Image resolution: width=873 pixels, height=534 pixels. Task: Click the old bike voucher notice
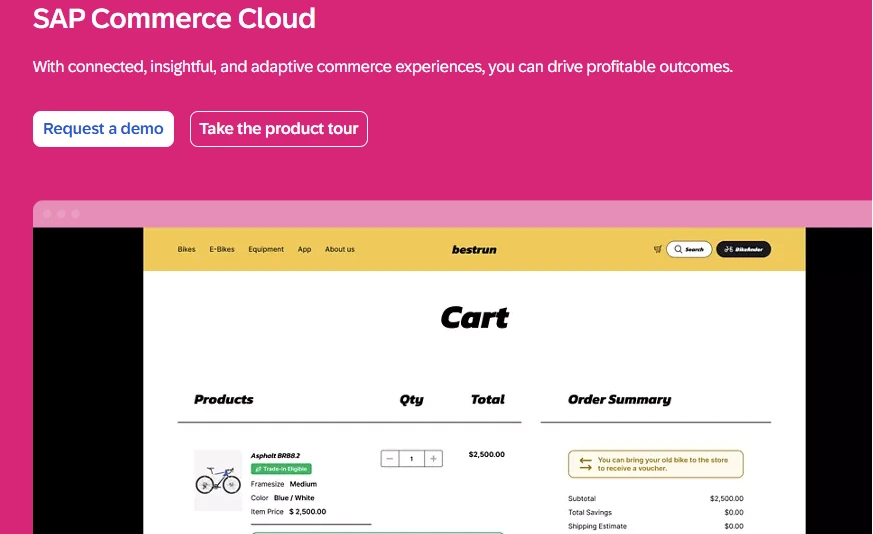click(655, 464)
